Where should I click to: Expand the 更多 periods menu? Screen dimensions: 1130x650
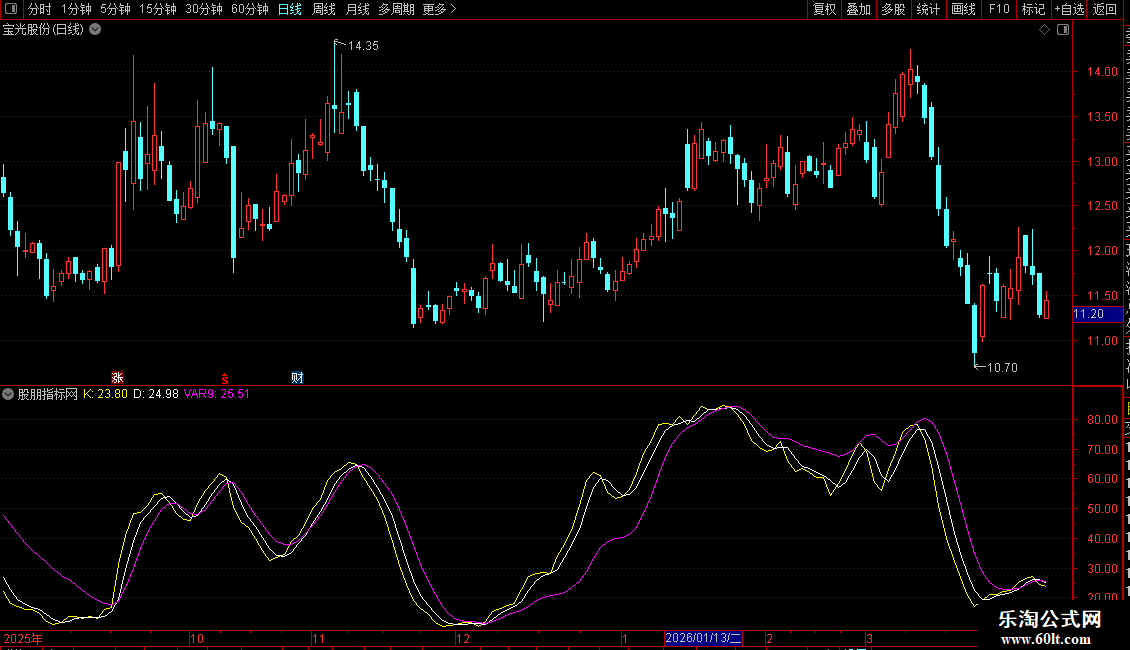click(x=439, y=9)
